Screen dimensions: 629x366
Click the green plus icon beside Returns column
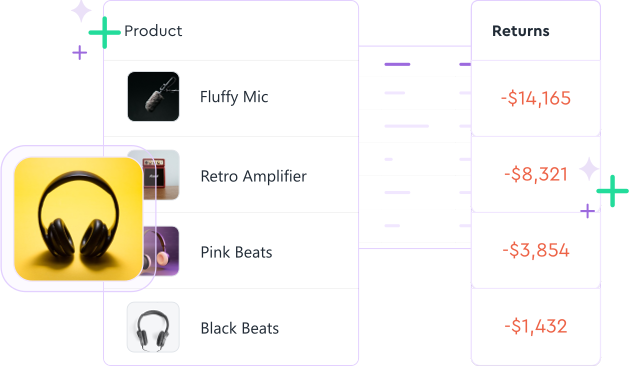(x=612, y=191)
